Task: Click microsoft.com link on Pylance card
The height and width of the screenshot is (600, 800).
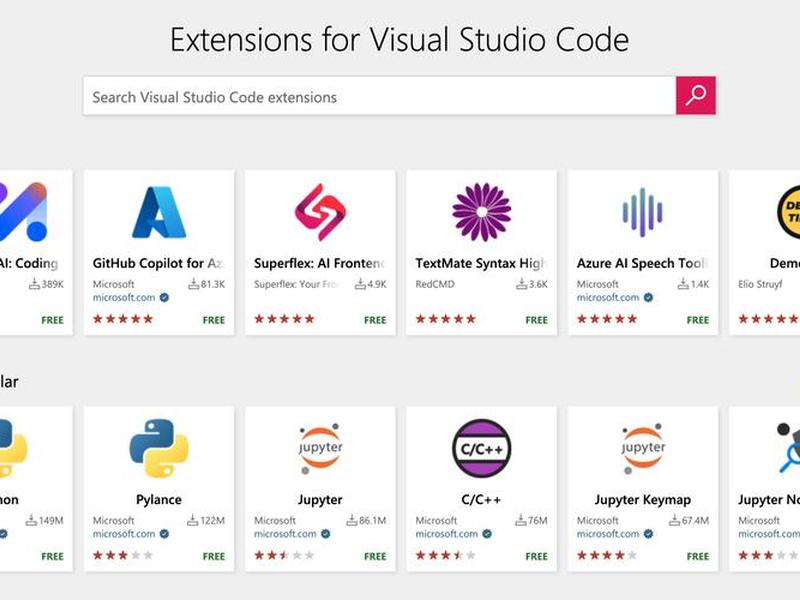Action: [124, 534]
